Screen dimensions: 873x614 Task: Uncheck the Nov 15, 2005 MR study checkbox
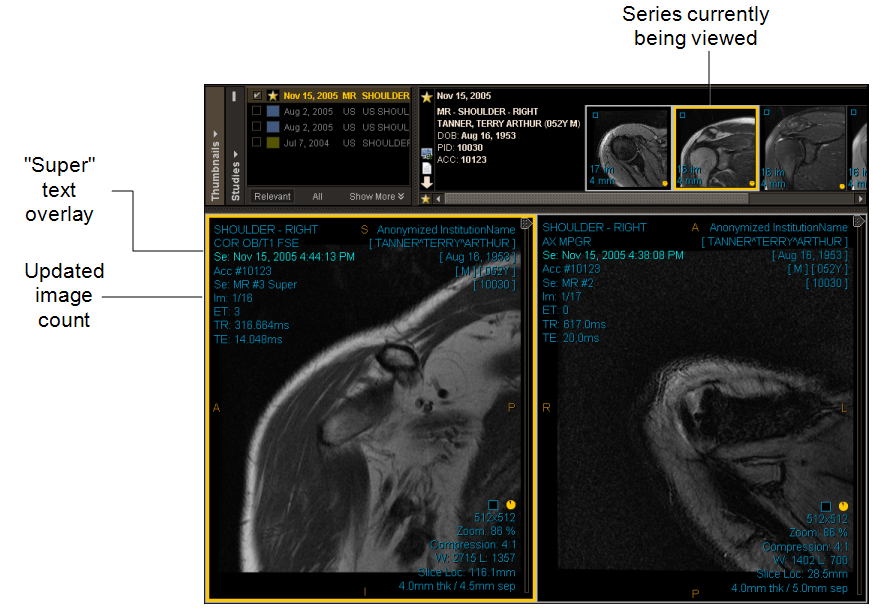pyautogui.click(x=257, y=95)
